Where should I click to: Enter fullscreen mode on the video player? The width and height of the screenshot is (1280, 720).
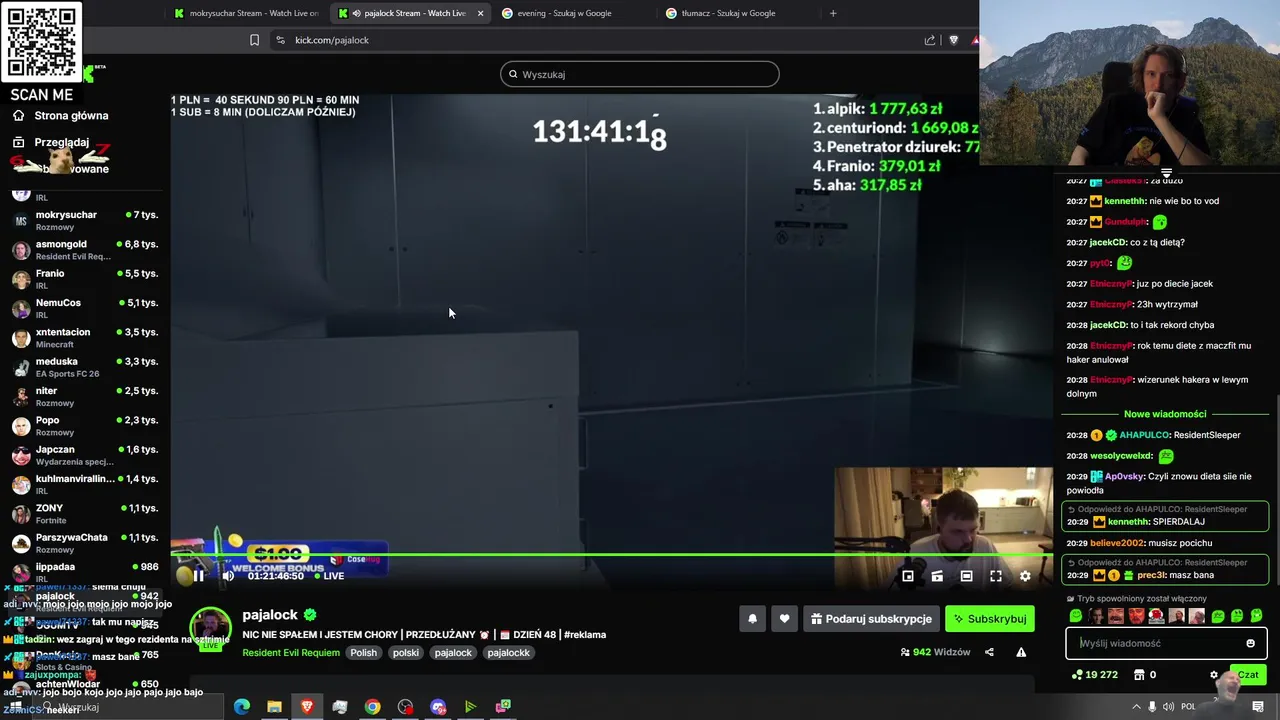pos(996,576)
